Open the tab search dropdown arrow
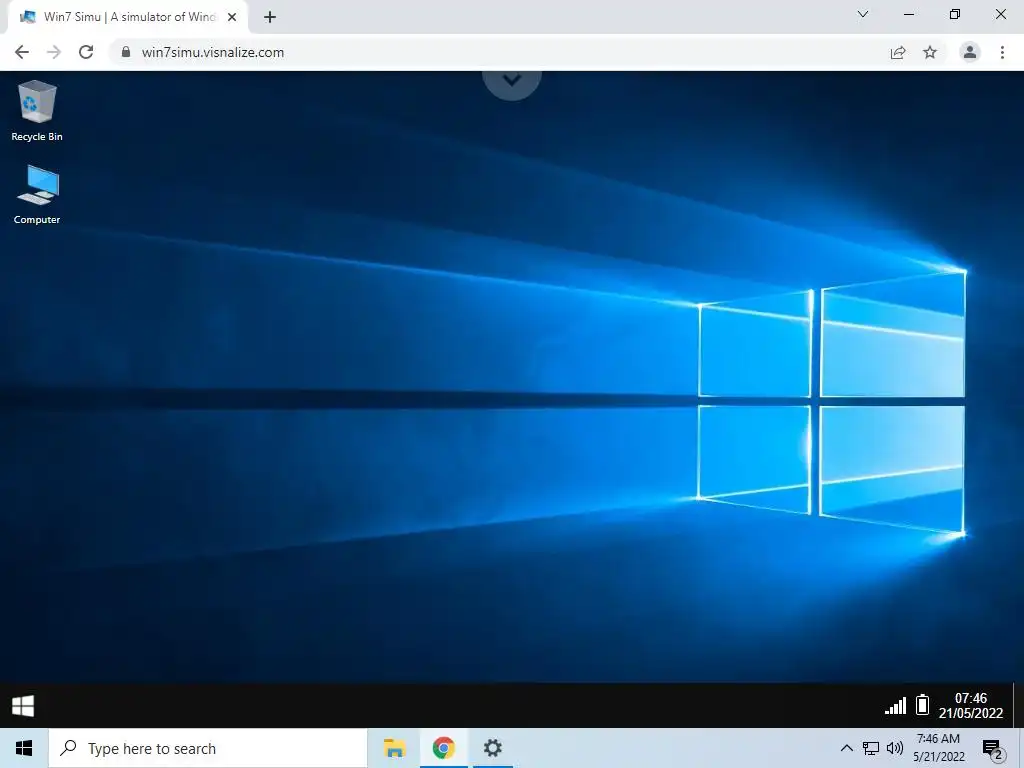This screenshot has width=1024, height=768. (863, 14)
